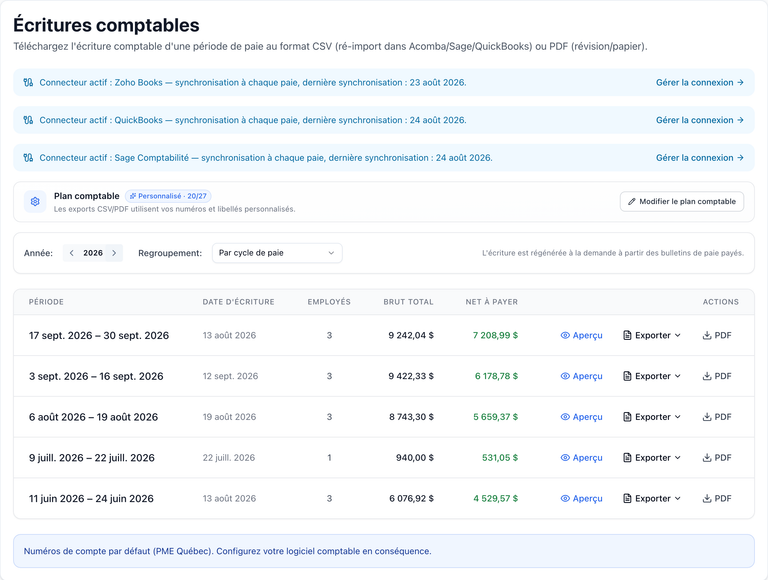The height and width of the screenshot is (580, 768).
Task: Click the Sage Comptabilité connector icon
Action: 28,158
